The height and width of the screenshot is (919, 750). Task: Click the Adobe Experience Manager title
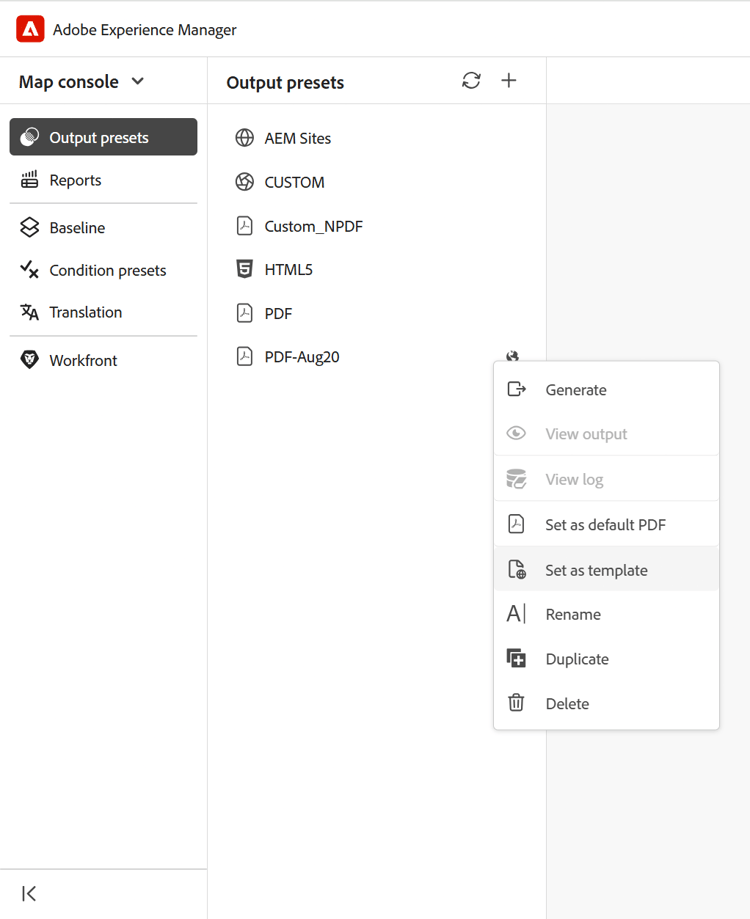click(145, 30)
